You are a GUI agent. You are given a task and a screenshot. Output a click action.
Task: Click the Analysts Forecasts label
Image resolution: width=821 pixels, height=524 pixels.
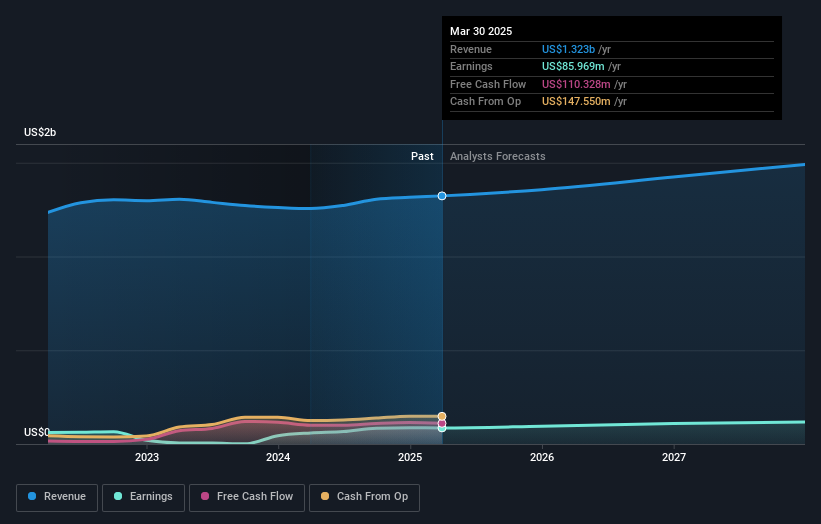pyautogui.click(x=497, y=156)
